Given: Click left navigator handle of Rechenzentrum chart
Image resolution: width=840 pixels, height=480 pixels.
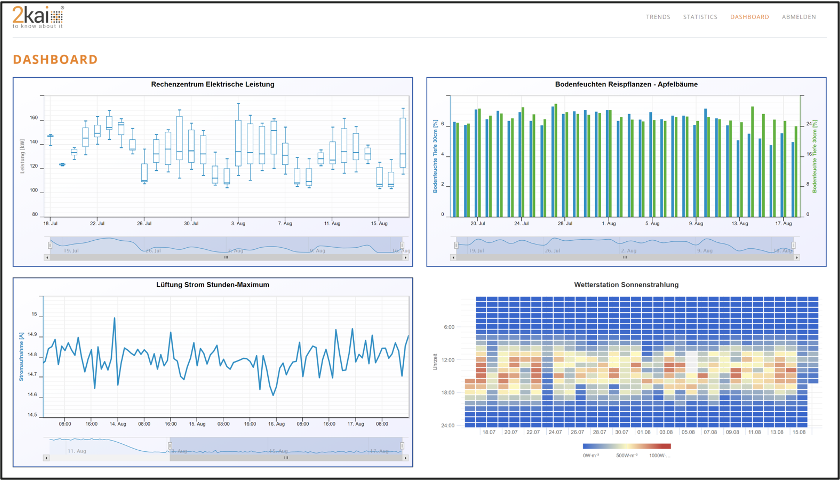Looking at the screenshot, I should (x=48, y=245).
